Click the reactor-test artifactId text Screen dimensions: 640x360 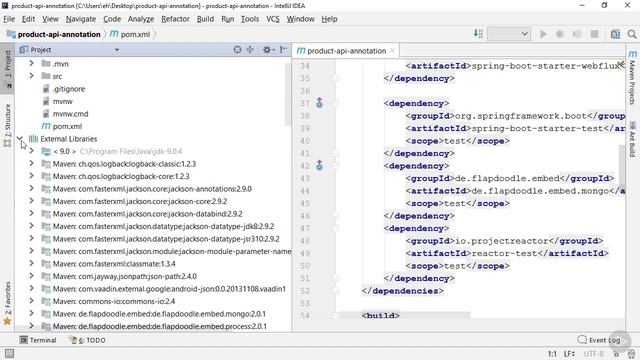pyautogui.click(x=504, y=253)
